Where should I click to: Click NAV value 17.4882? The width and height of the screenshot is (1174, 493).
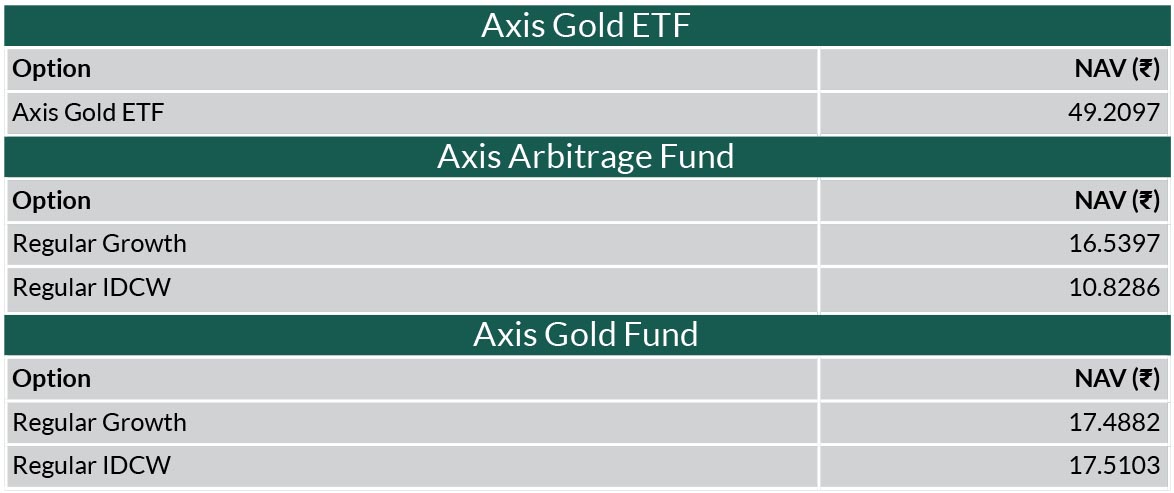click(x=1114, y=423)
